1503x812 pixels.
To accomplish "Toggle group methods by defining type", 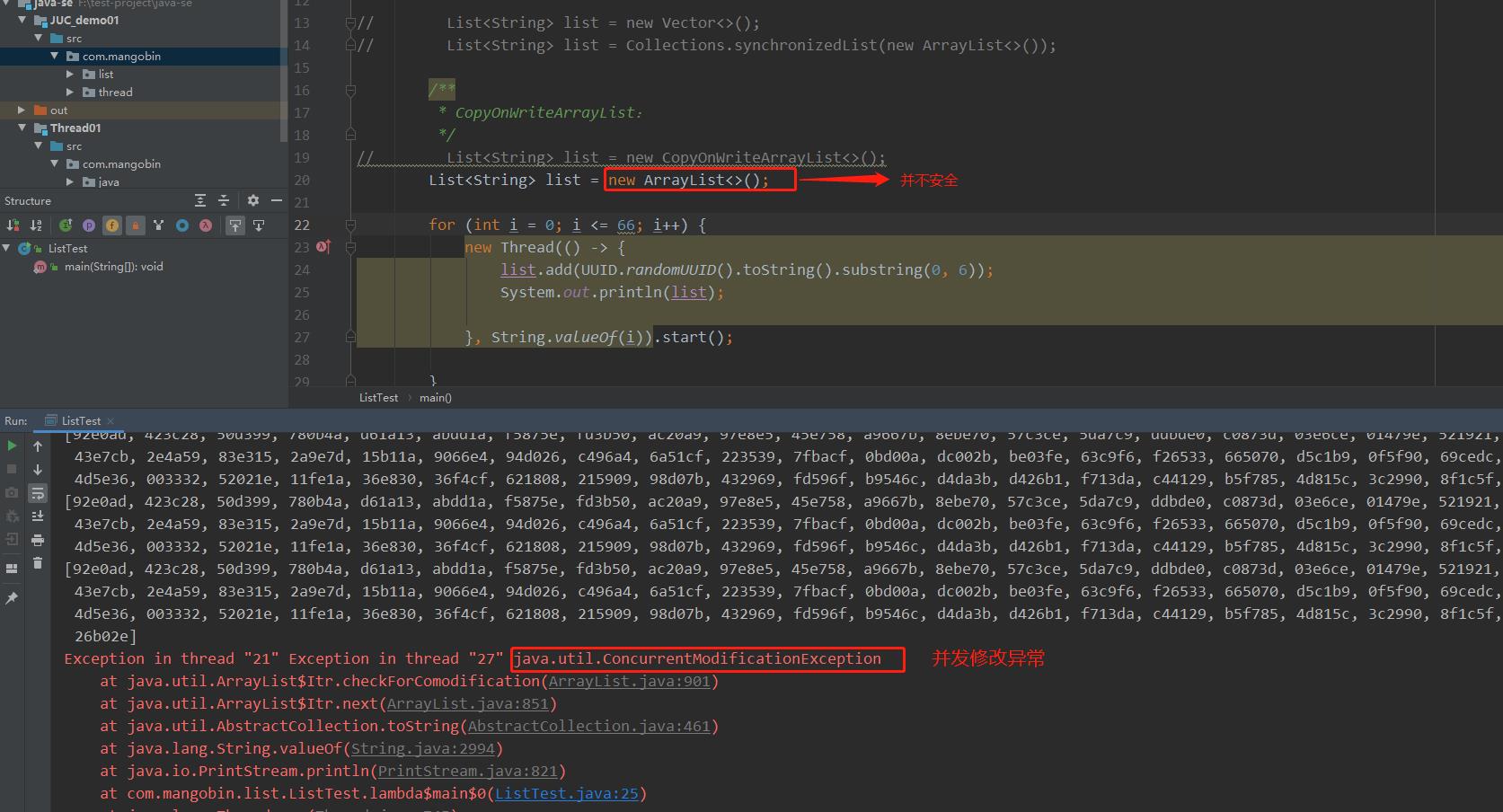I will (66, 225).
